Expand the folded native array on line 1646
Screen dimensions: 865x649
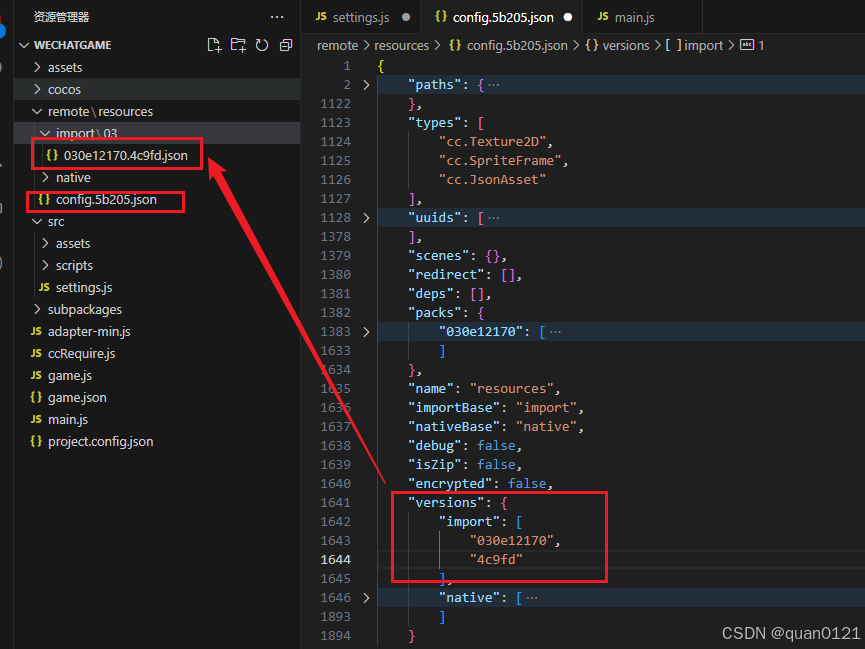tap(366, 596)
